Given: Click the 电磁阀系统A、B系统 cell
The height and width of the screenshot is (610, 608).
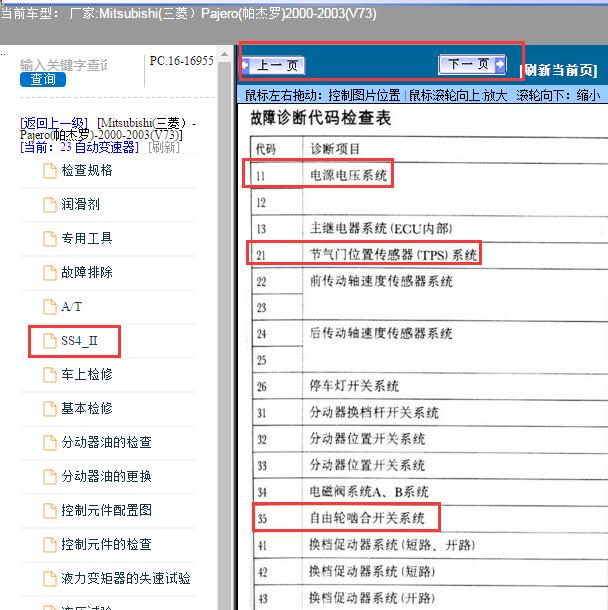Looking at the screenshot, I should (369, 492).
